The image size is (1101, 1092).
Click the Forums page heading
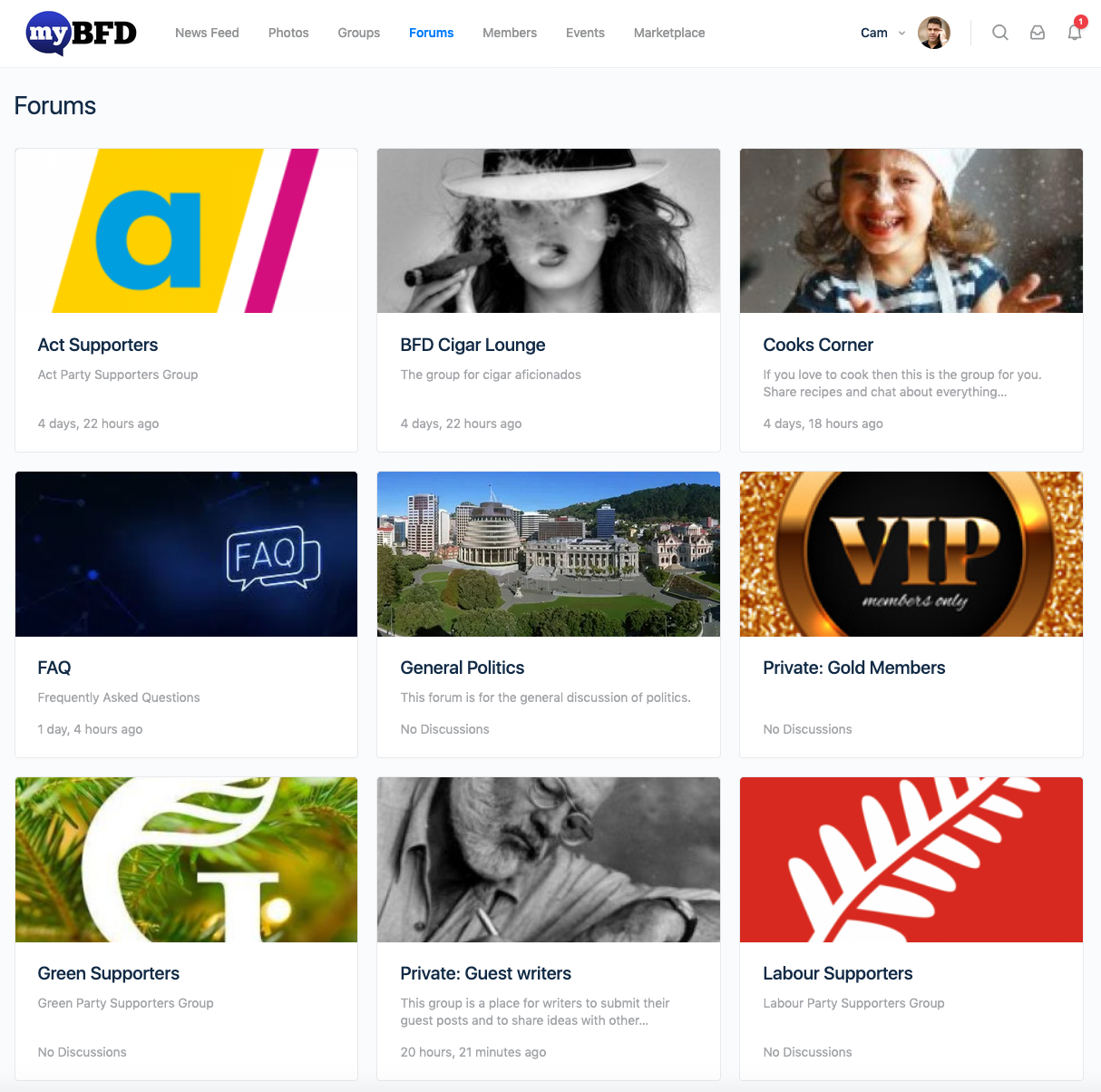pos(55,106)
